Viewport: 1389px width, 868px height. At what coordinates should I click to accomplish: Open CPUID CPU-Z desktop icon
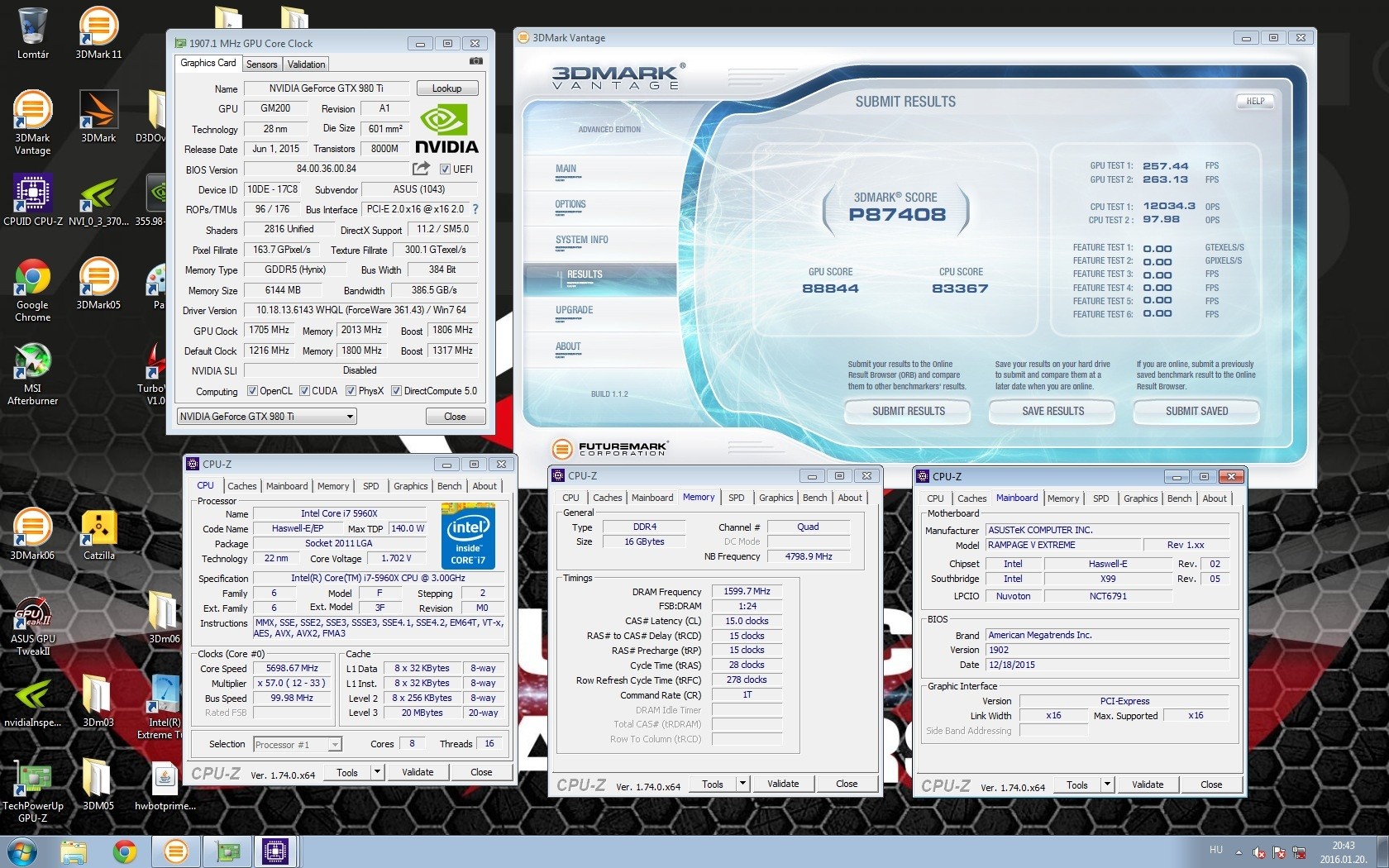[x=33, y=199]
